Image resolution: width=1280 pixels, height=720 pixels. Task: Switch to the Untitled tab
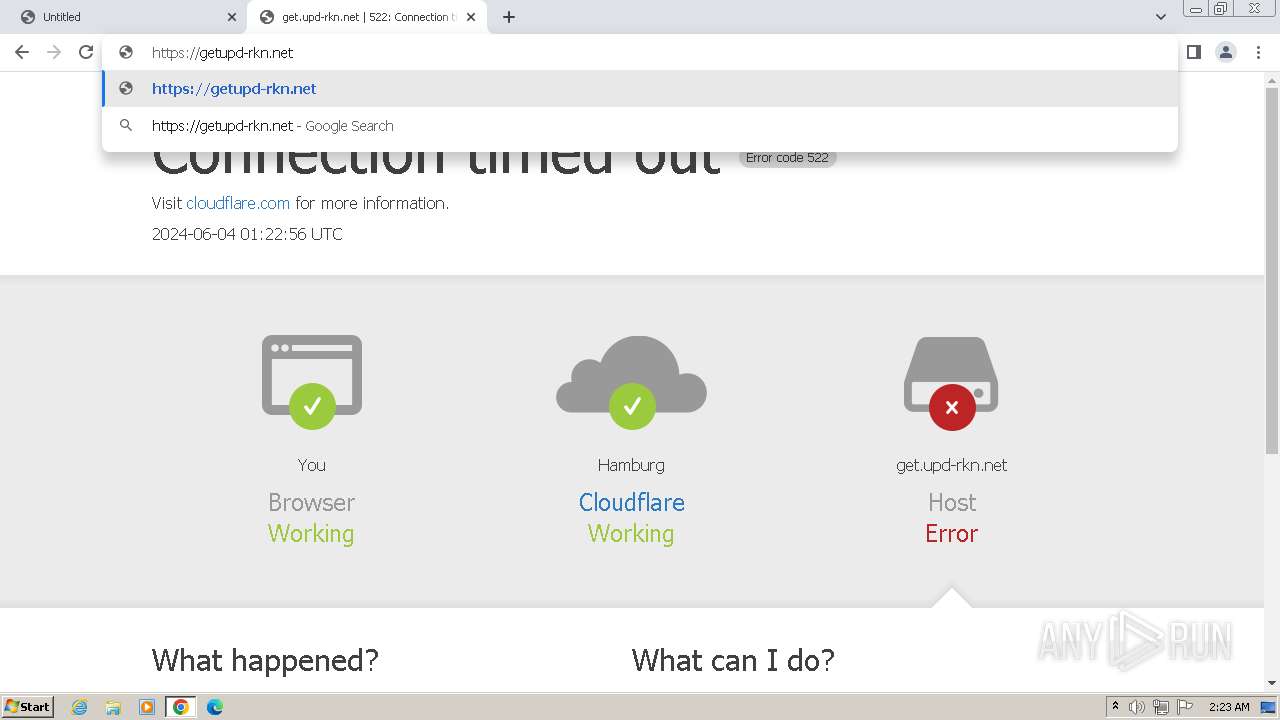pos(125,17)
